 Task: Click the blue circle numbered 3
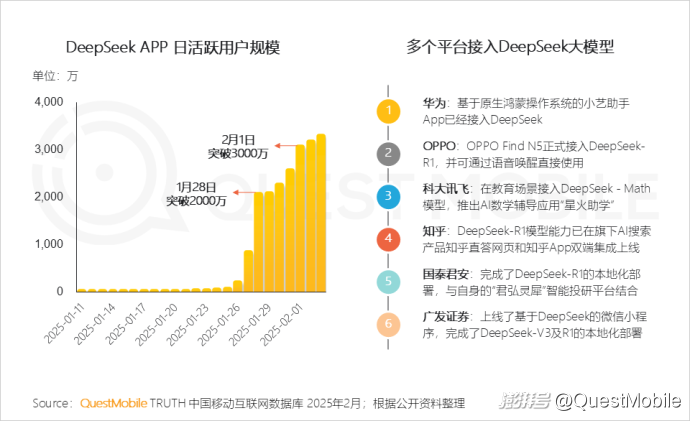click(388, 196)
